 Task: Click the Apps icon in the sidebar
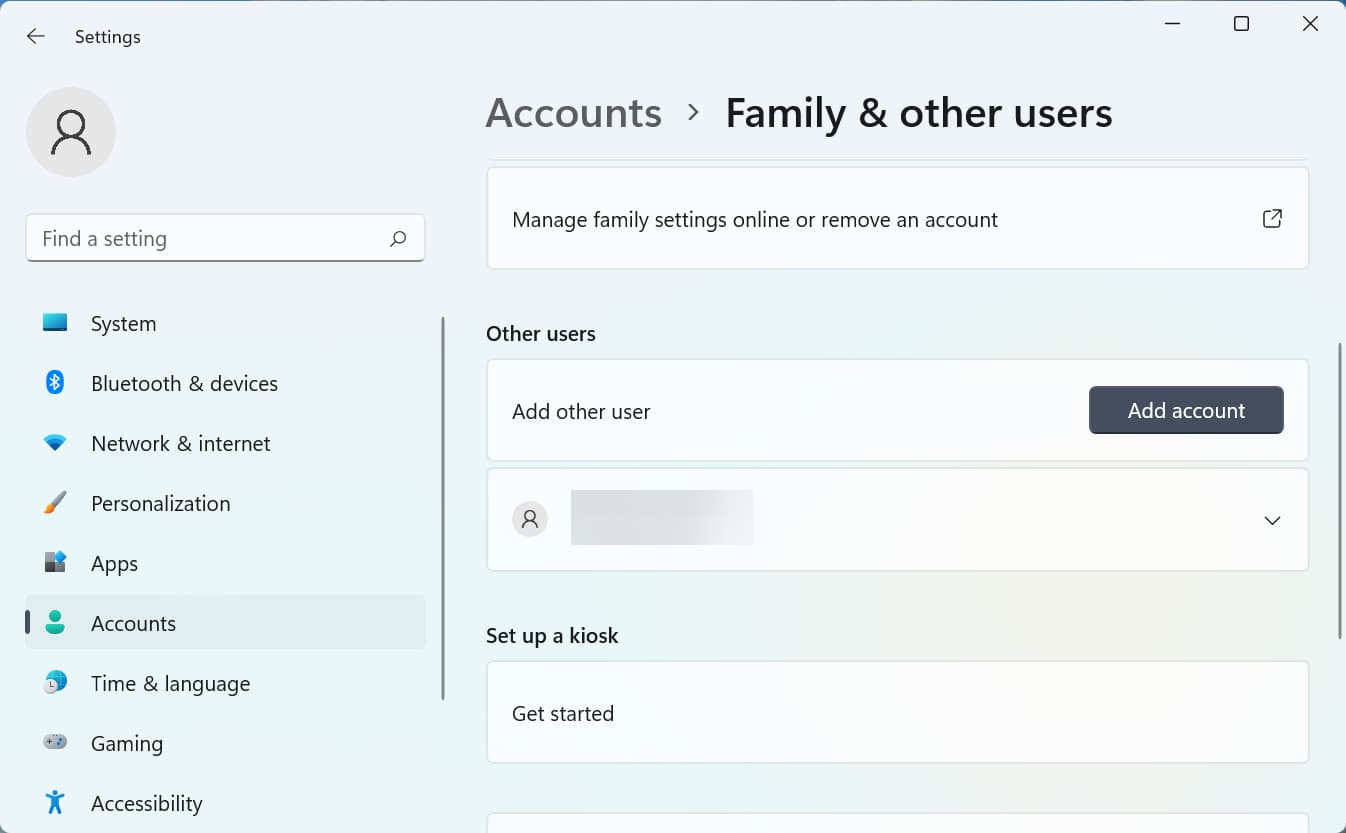55,563
